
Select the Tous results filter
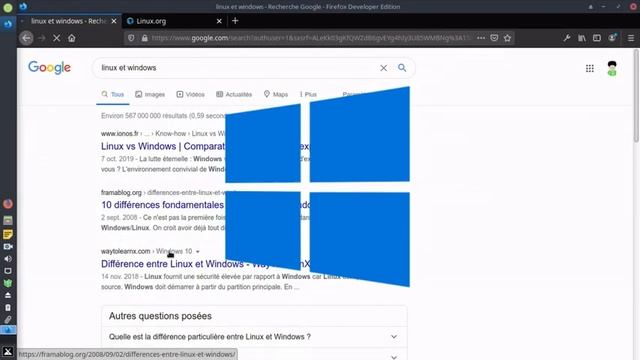(113, 94)
